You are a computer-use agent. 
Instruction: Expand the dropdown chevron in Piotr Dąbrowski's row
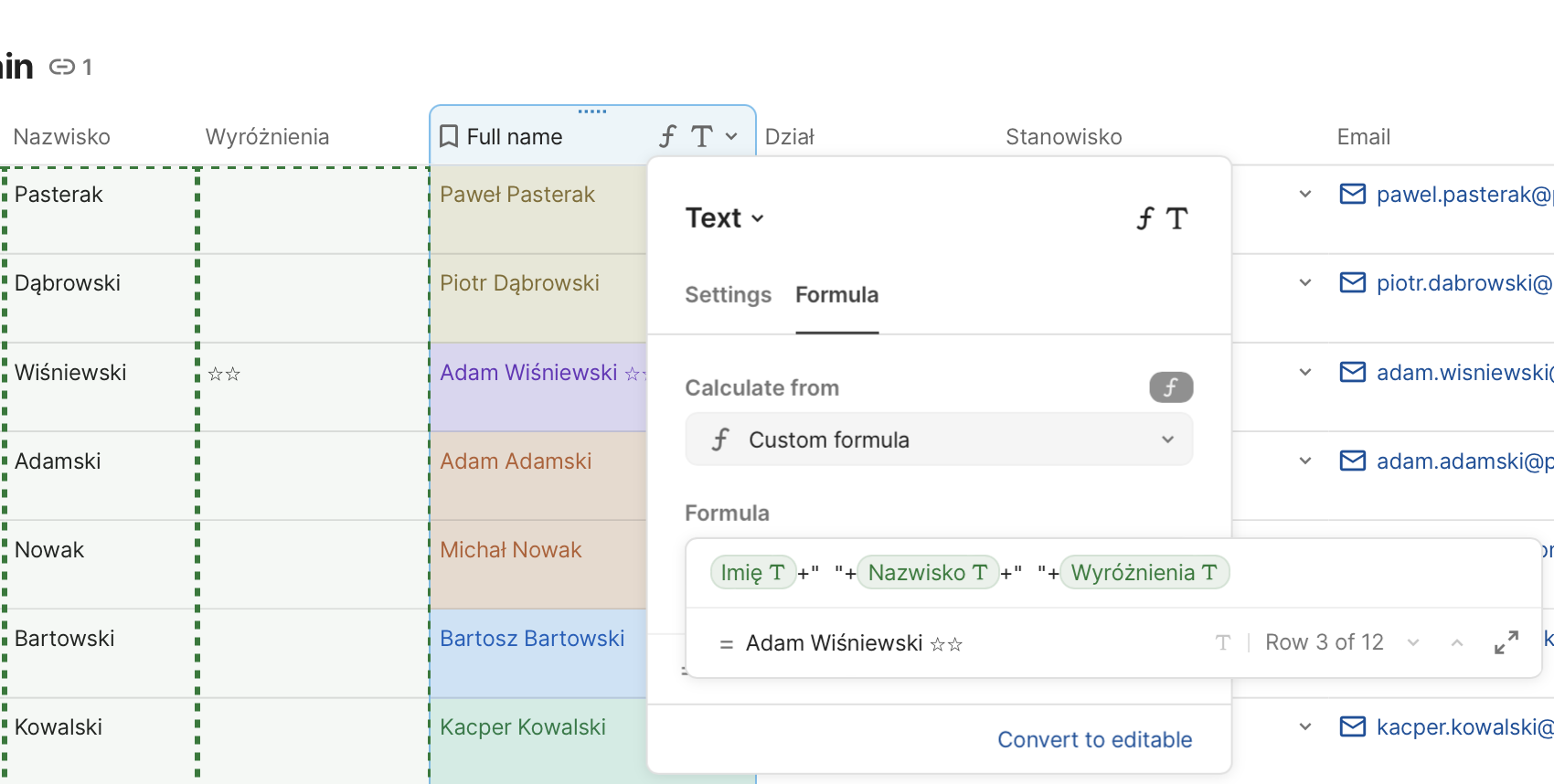[x=1305, y=283]
